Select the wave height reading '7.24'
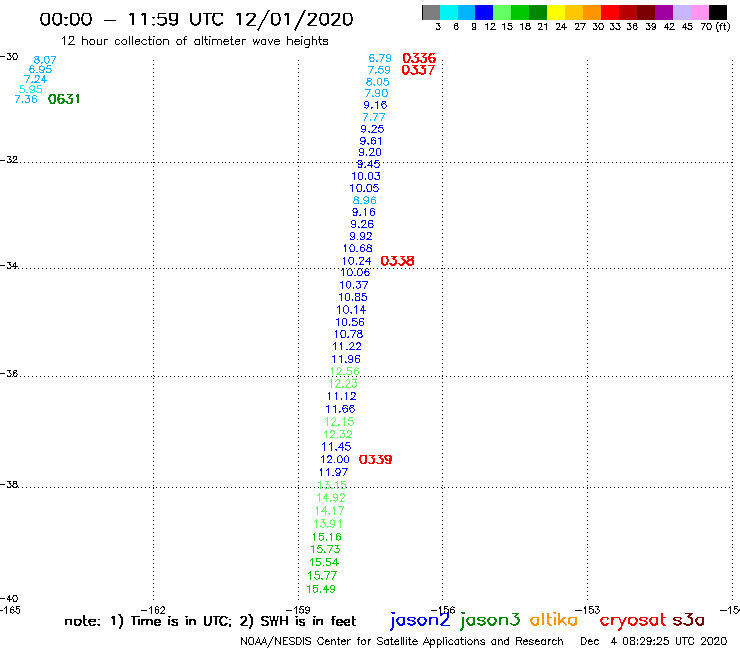Image resolution: width=740 pixels, height=650 pixels. tap(35, 79)
